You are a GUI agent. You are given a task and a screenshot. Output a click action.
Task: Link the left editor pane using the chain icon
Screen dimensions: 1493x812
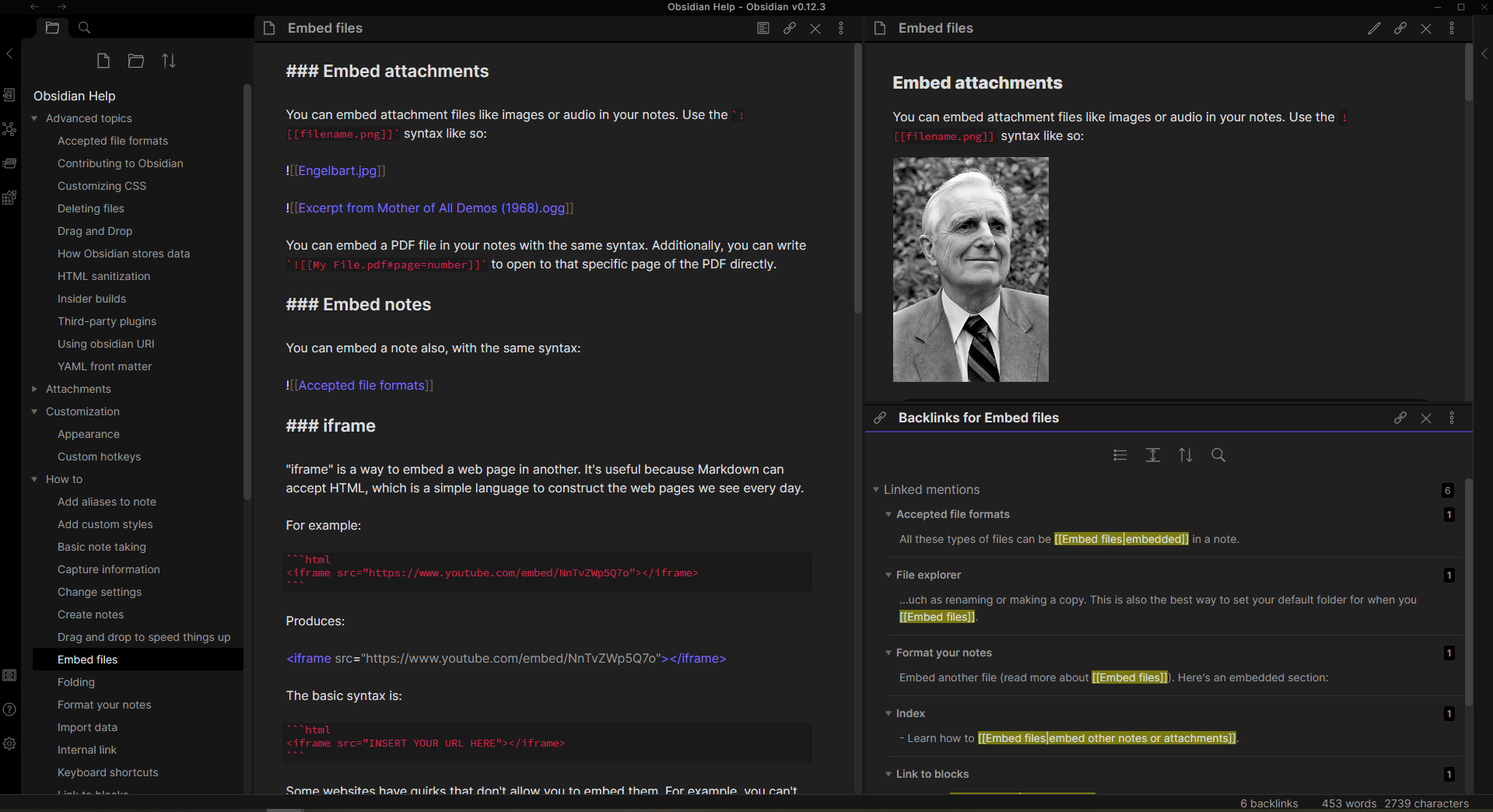pos(790,28)
